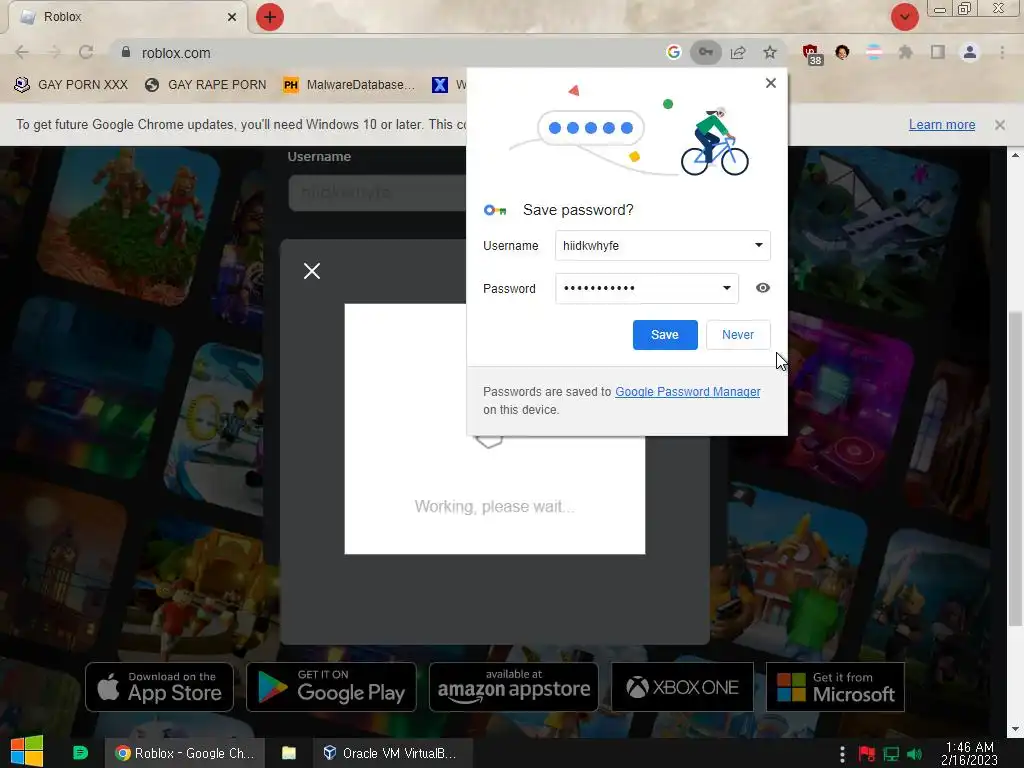The image size is (1024, 768).
Task: Open the Username dropdown in password dialog
Action: 758,246
